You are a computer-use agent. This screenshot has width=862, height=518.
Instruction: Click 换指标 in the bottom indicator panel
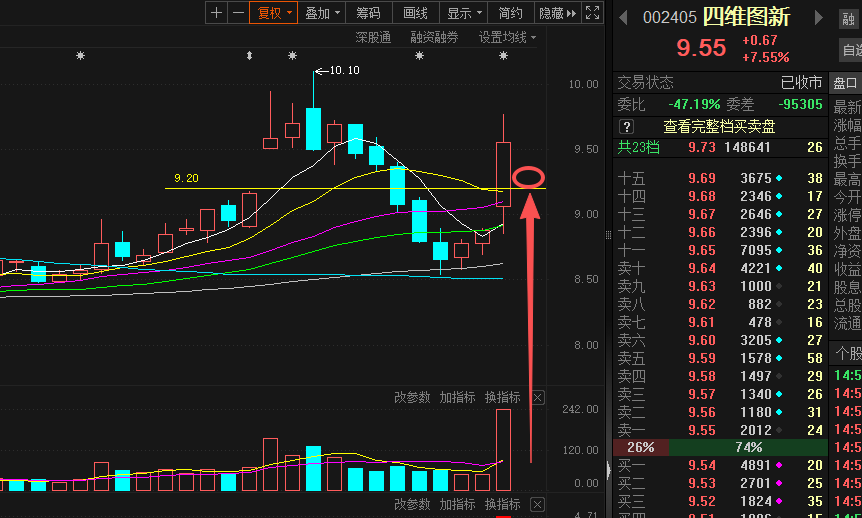coord(502,504)
